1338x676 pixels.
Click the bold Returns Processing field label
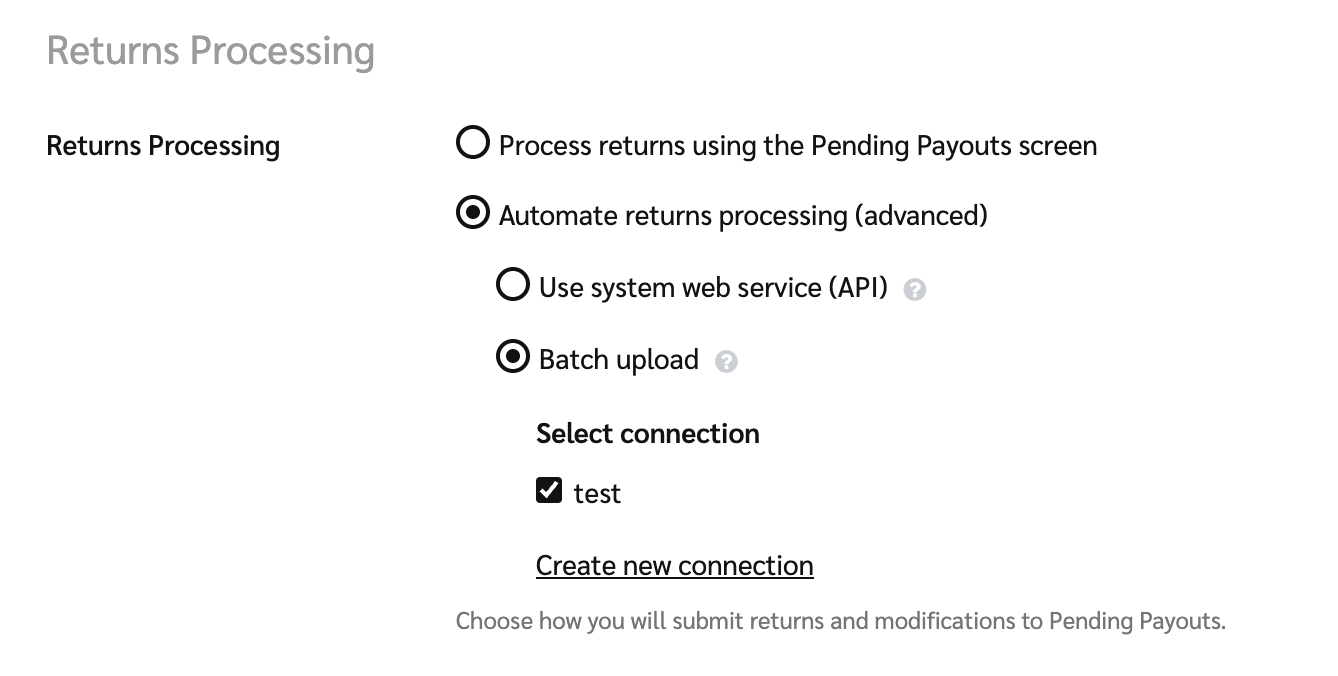pyautogui.click(x=163, y=146)
